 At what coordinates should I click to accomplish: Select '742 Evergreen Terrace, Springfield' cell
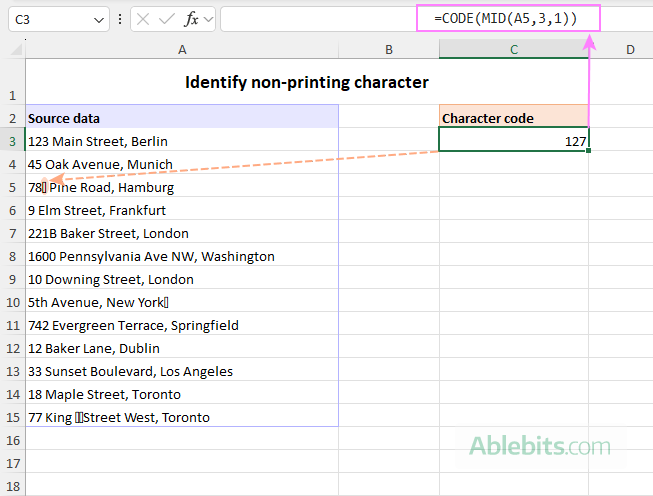pos(182,325)
